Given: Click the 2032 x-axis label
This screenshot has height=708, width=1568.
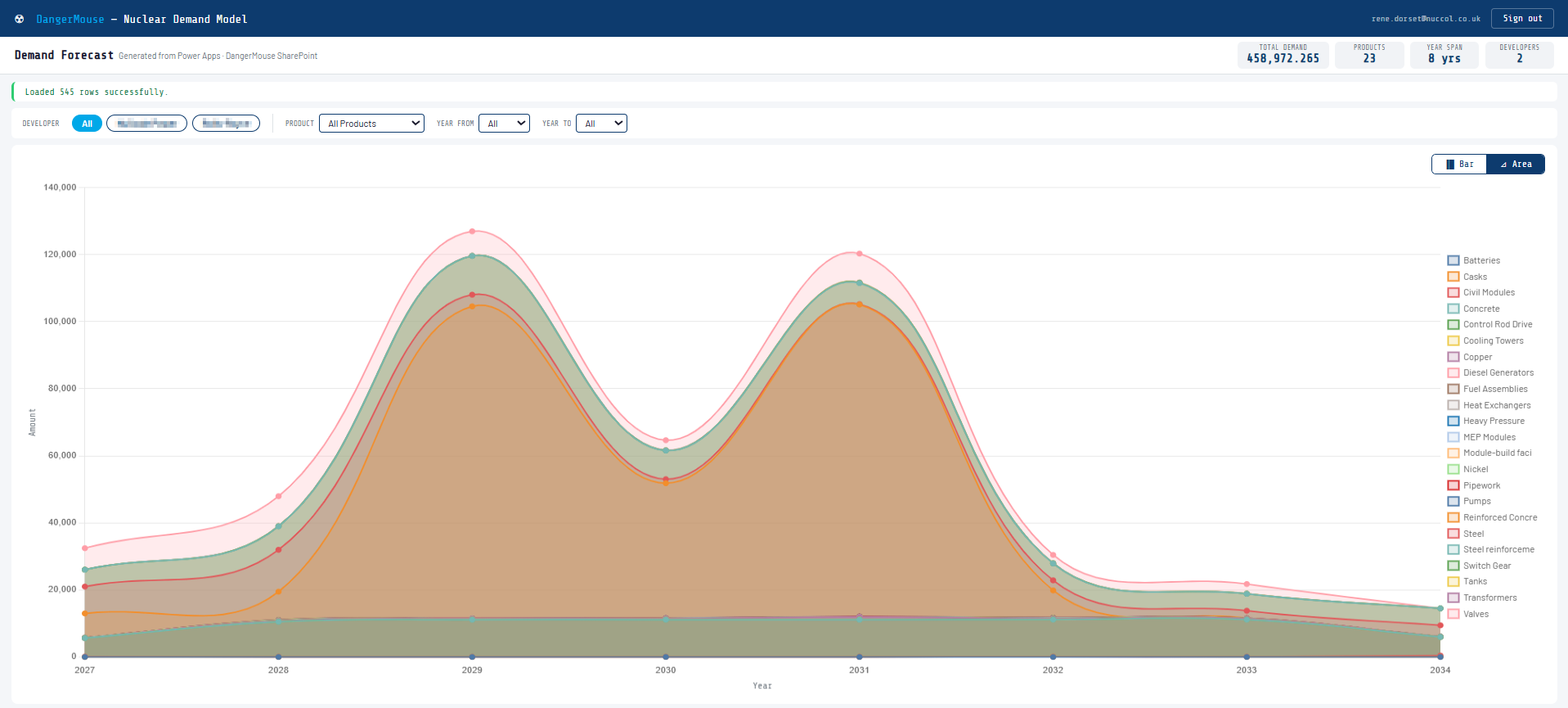Looking at the screenshot, I should pos(1053,670).
